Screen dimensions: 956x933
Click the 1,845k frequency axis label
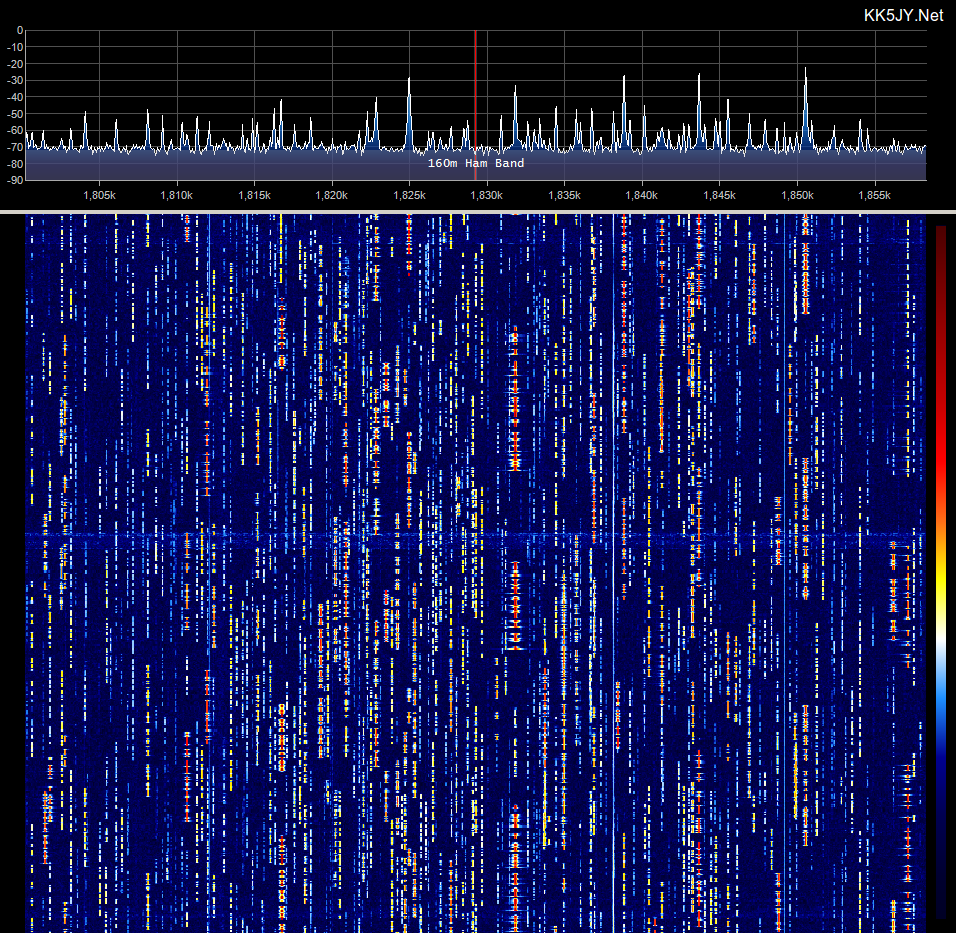click(719, 195)
